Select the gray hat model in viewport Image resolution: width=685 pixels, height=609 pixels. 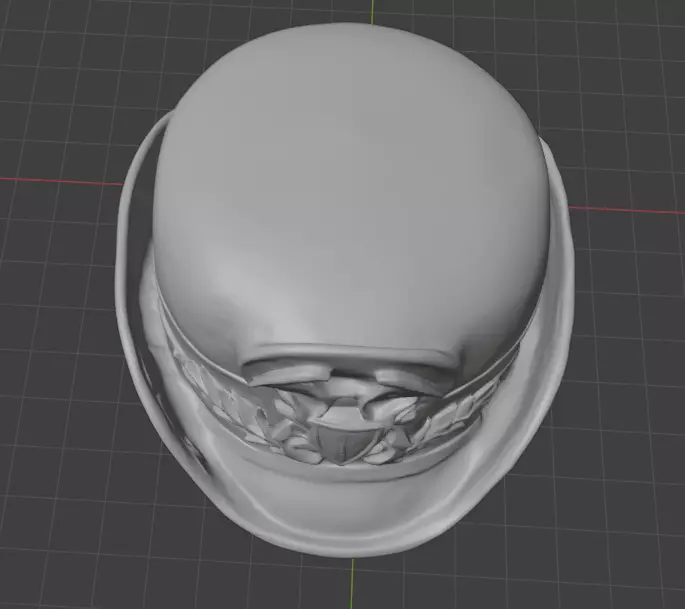point(345,290)
